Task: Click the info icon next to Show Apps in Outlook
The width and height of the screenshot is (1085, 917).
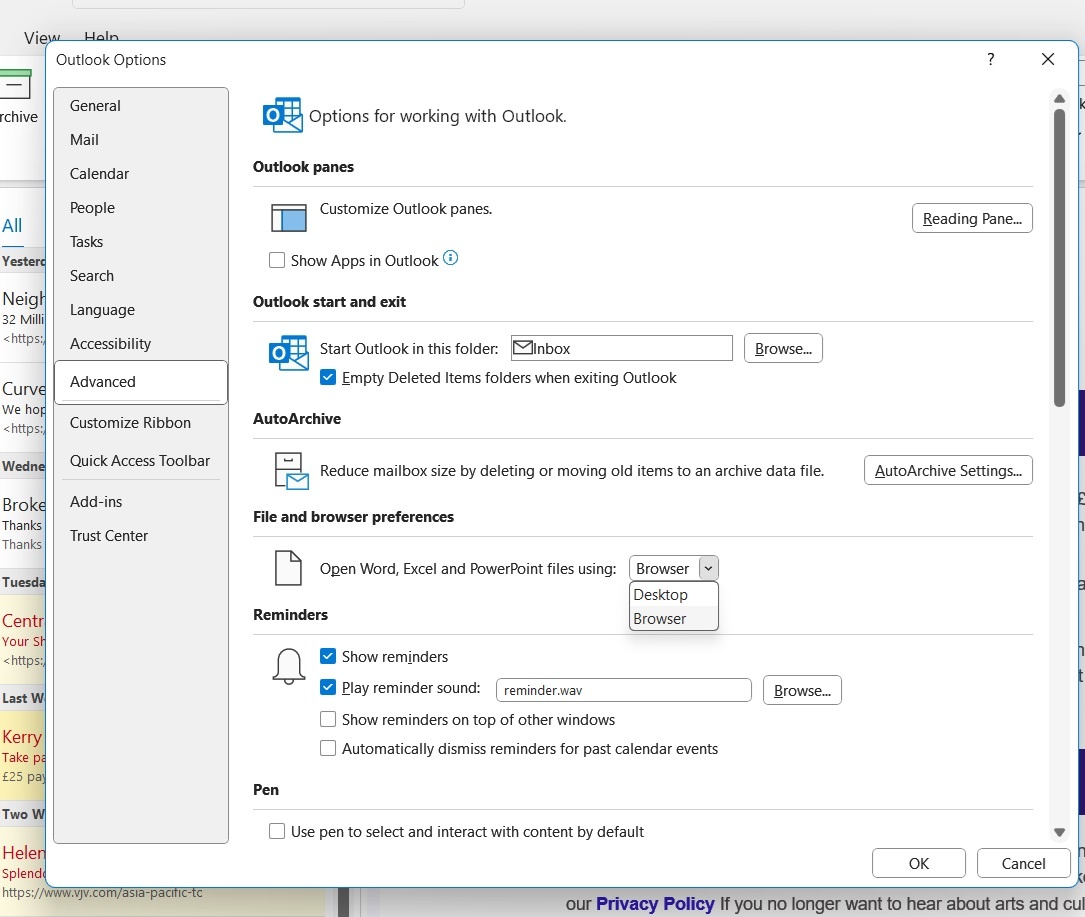Action: [x=450, y=258]
